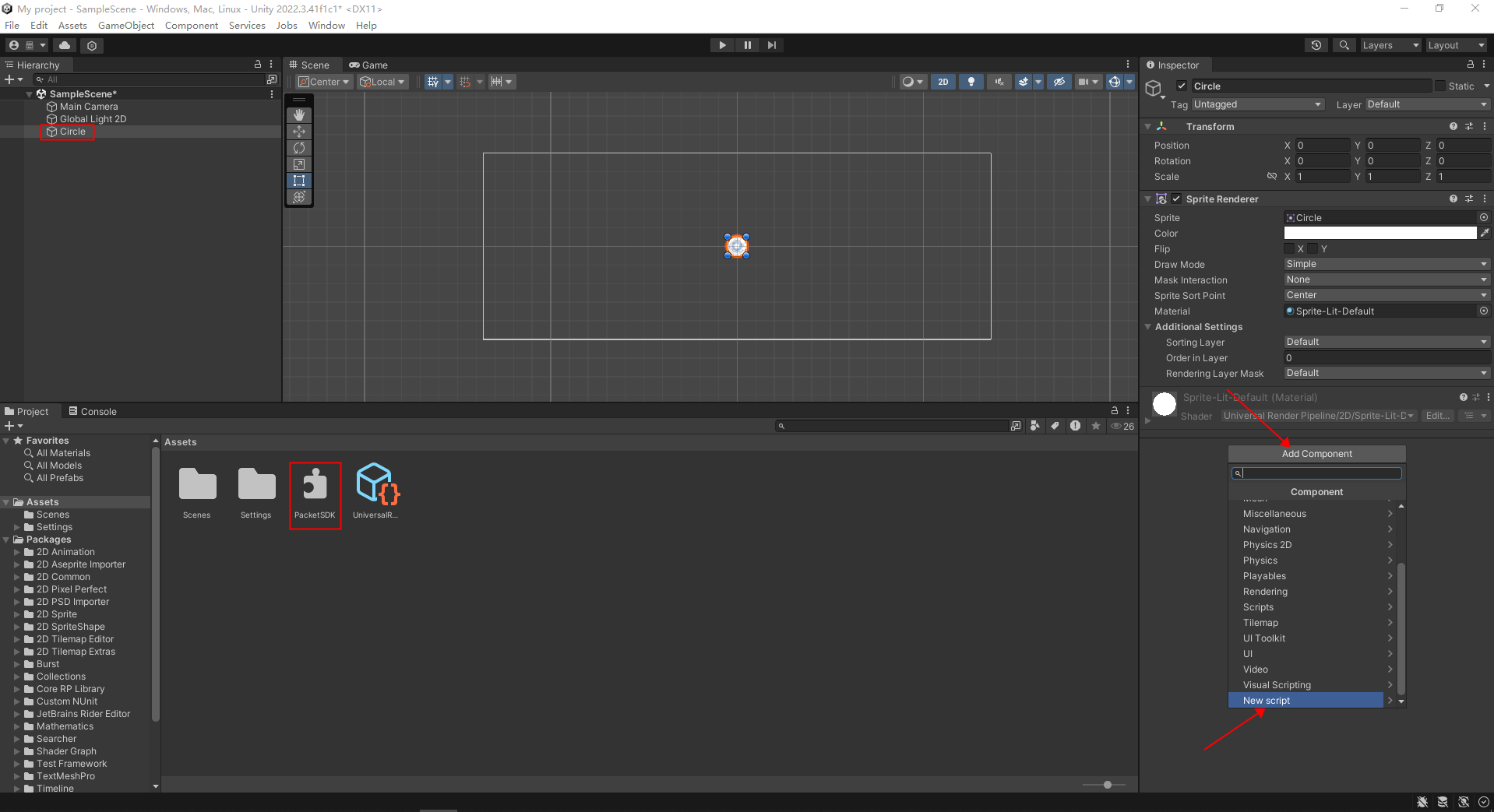Click the Color swatch in Sprite Renderer

[x=1380, y=232]
